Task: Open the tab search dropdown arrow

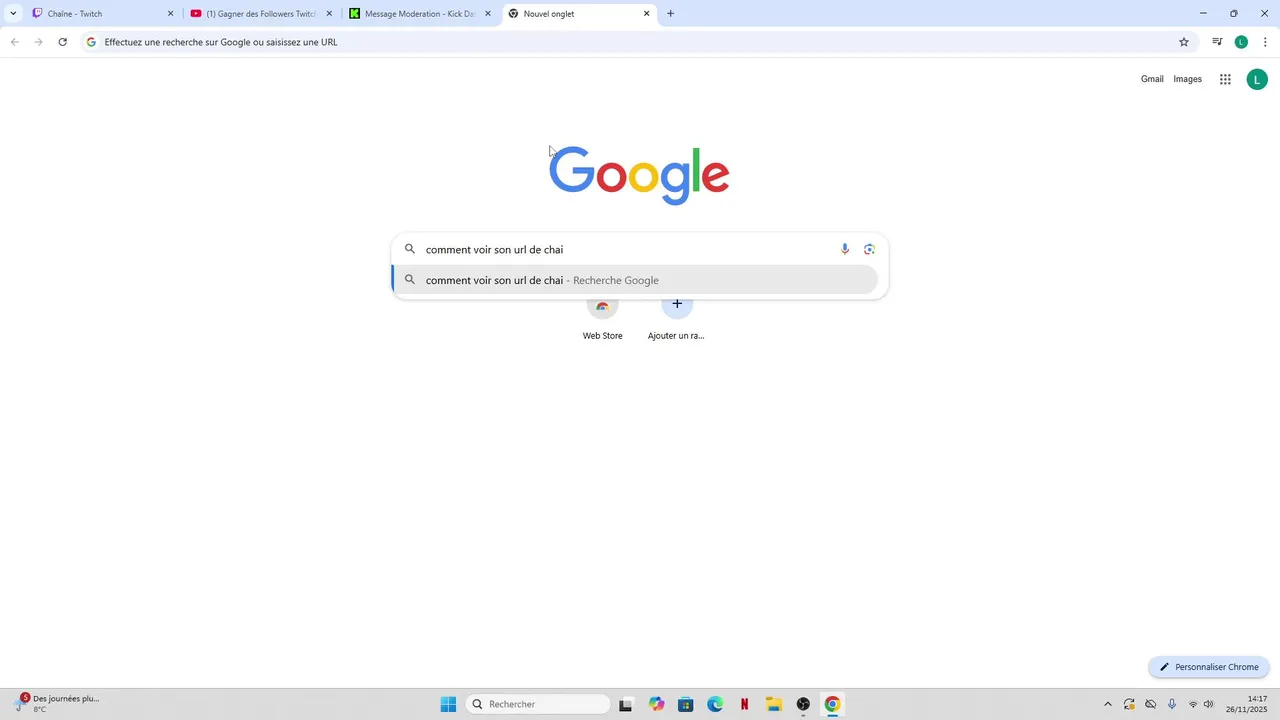Action: click(x=13, y=14)
